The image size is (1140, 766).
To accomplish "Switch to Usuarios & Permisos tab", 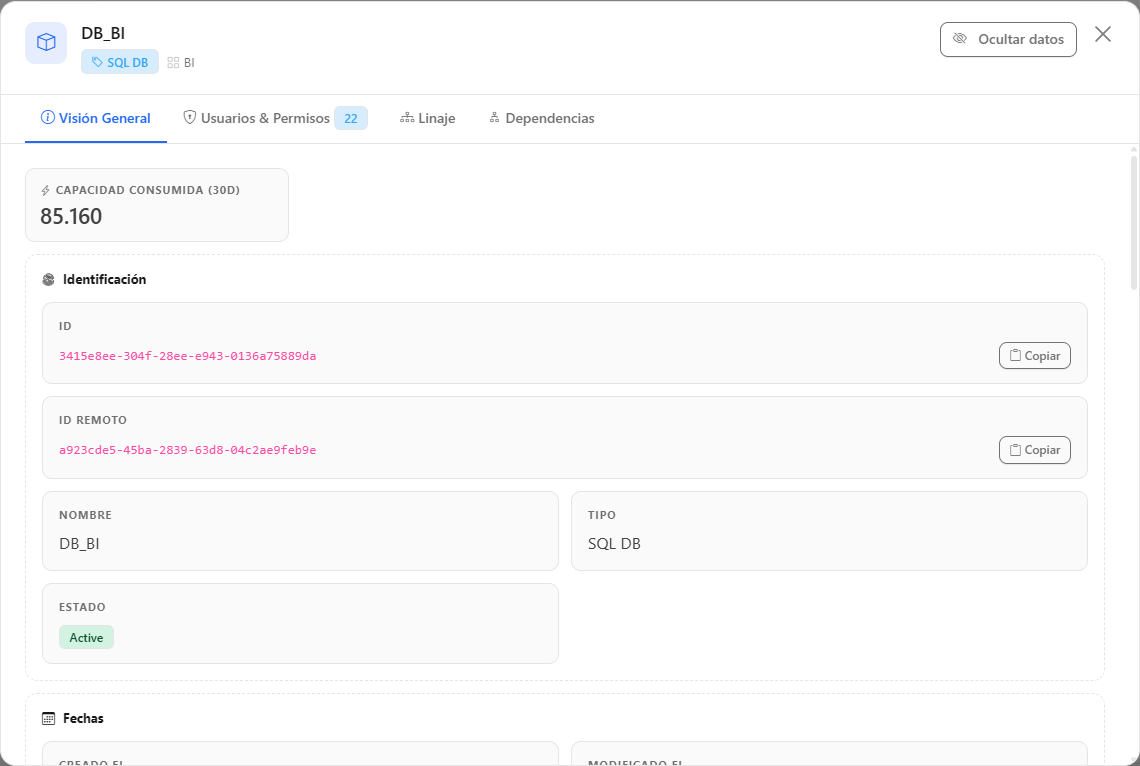I will click(276, 118).
